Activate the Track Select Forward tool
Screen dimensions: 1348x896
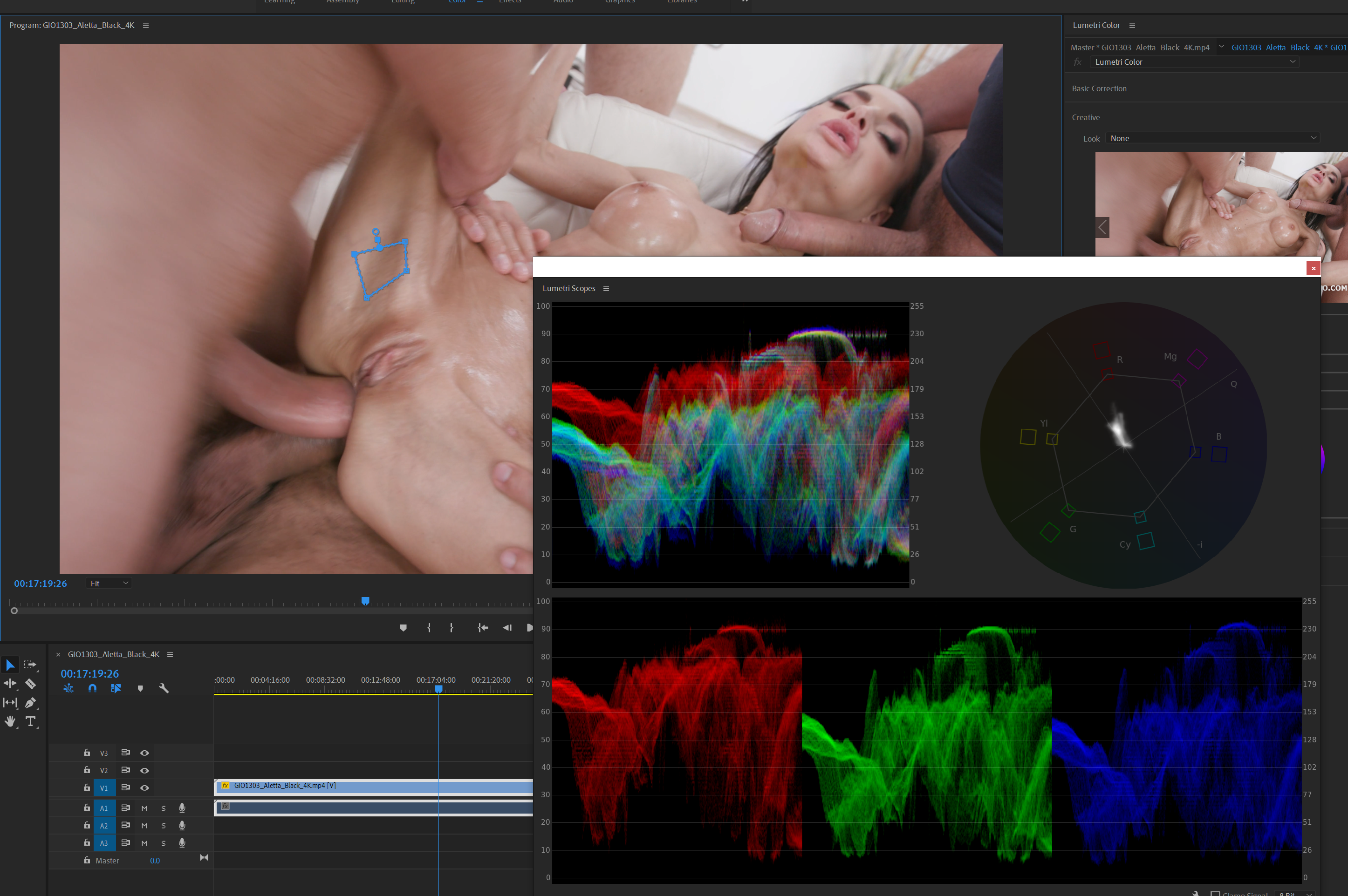(30, 665)
